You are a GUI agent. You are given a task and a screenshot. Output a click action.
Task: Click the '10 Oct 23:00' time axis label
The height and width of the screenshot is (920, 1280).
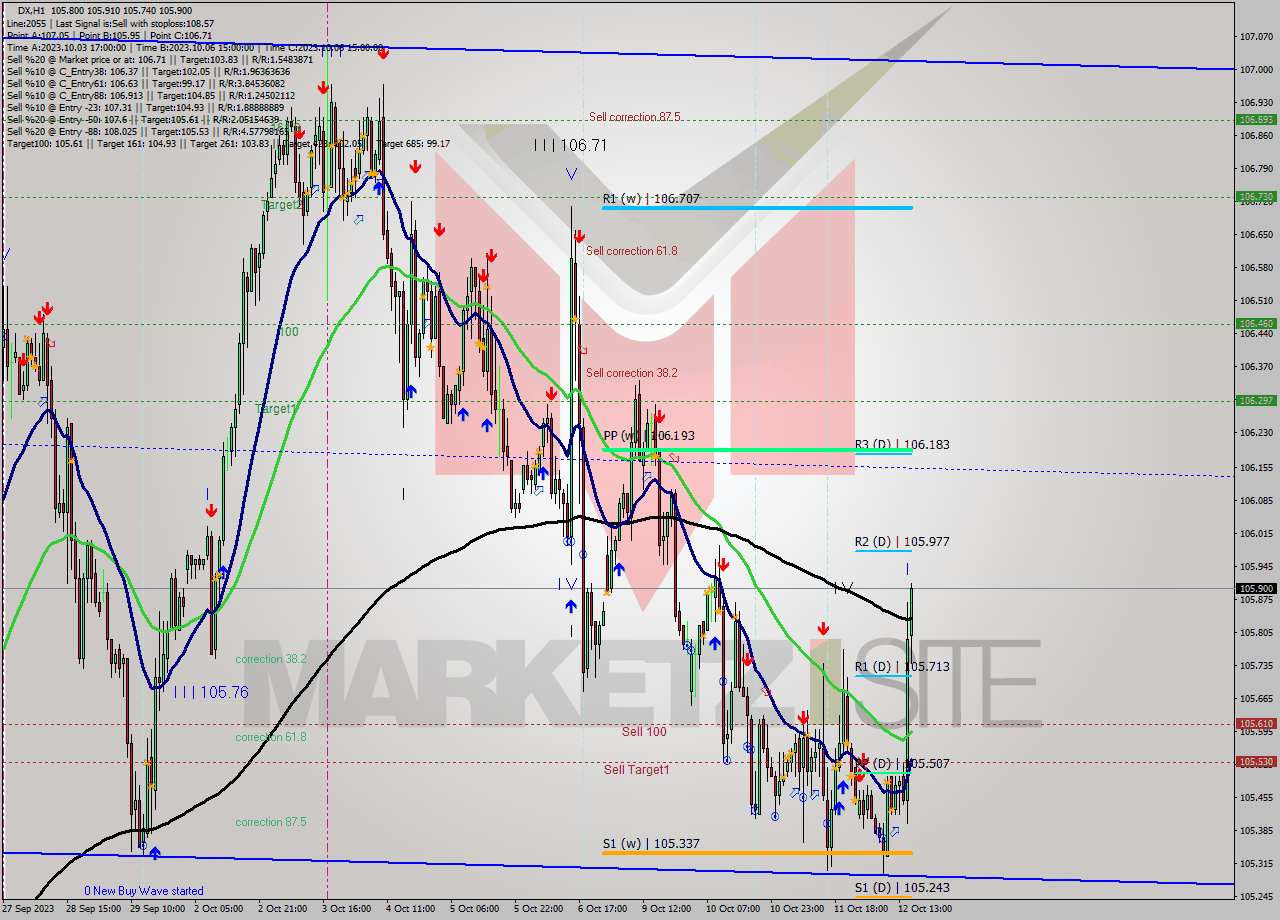coord(796,909)
